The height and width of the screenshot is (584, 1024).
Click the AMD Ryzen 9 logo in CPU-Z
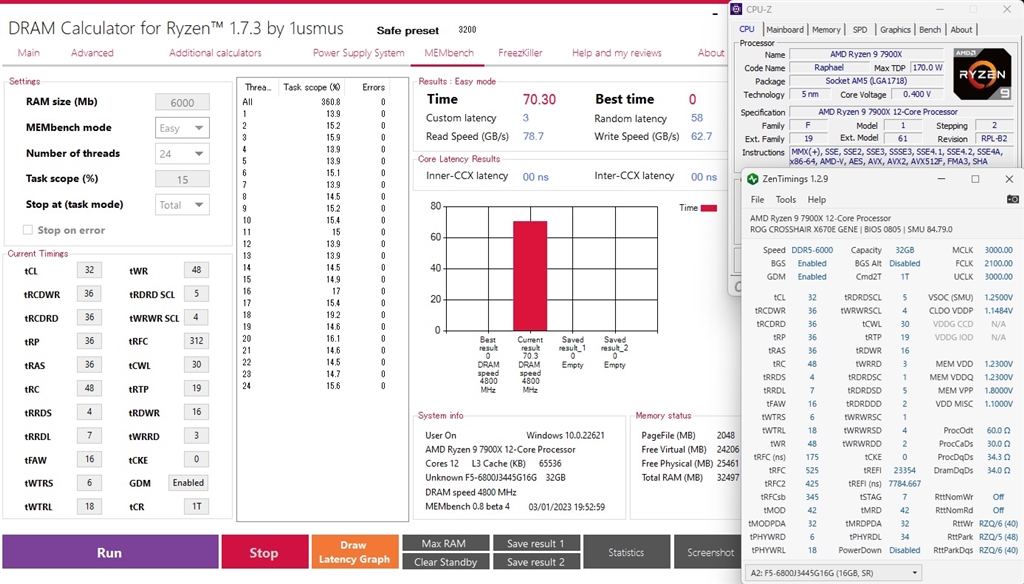click(982, 74)
